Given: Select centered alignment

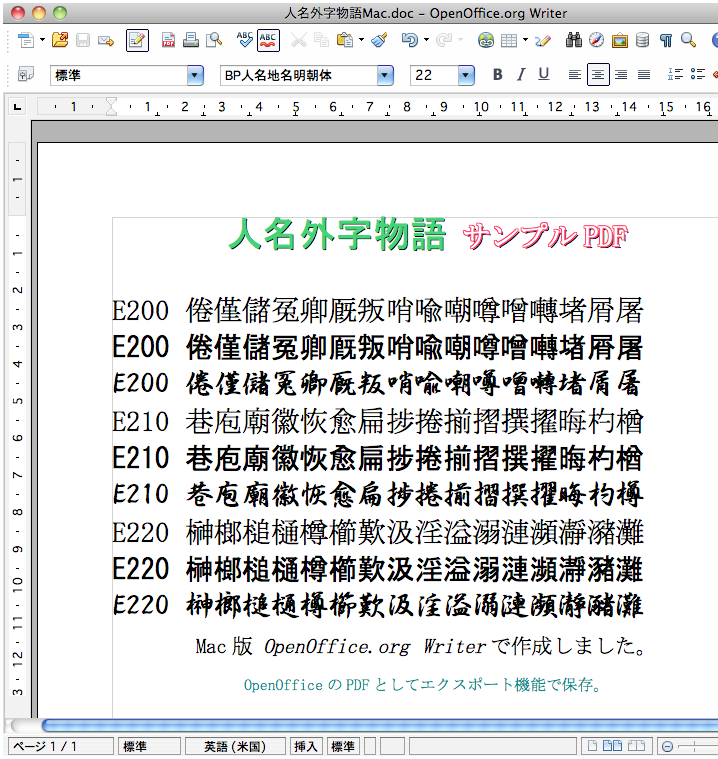Looking at the screenshot, I should (598, 75).
